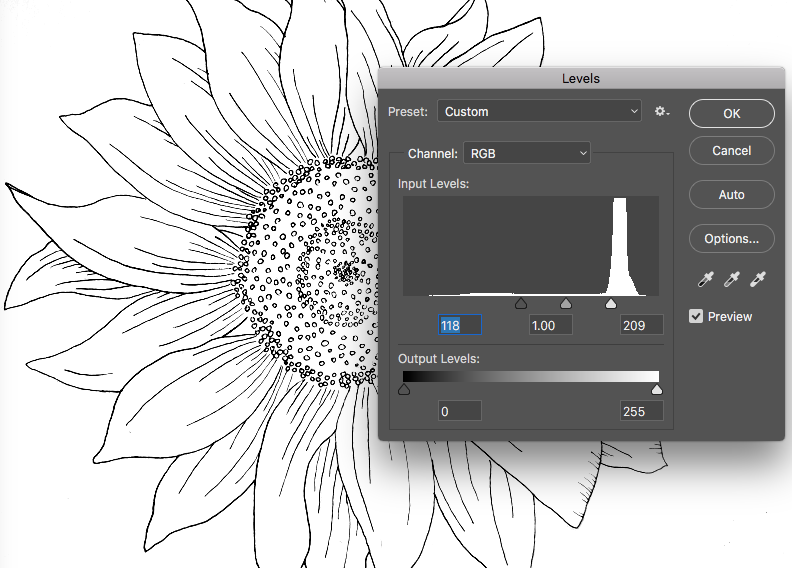Click the output levels field showing 255
The image size is (792, 568).
[x=641, y=411]
